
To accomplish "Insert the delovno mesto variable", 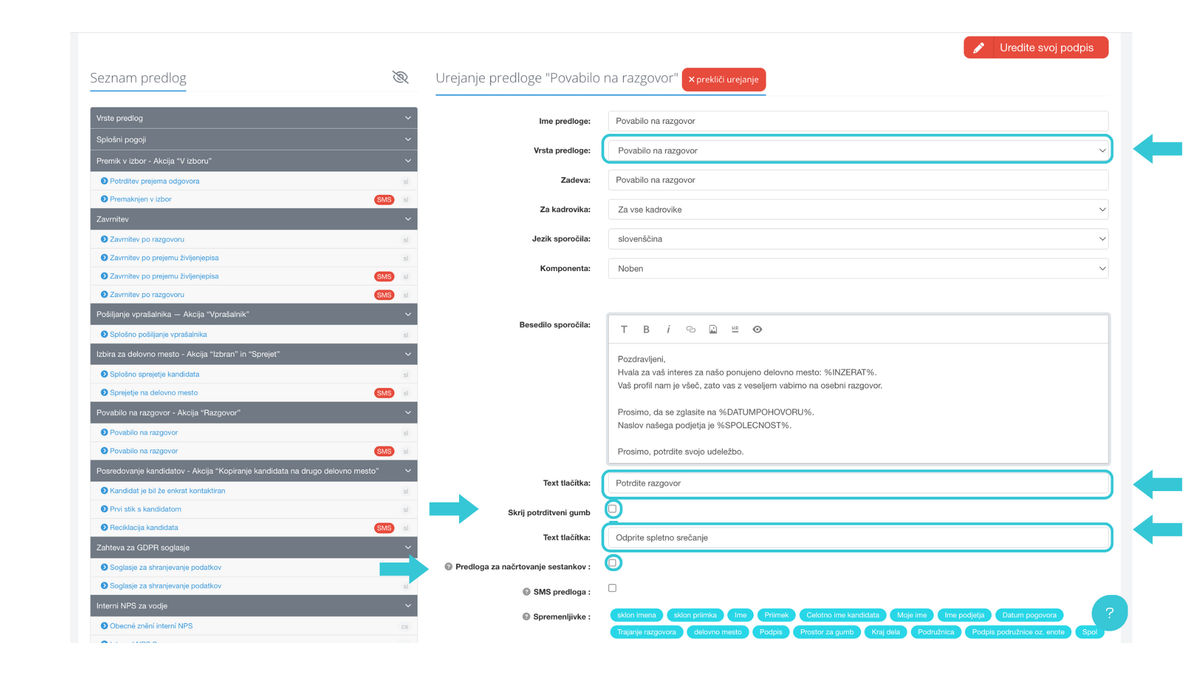I will coord(718,632).
